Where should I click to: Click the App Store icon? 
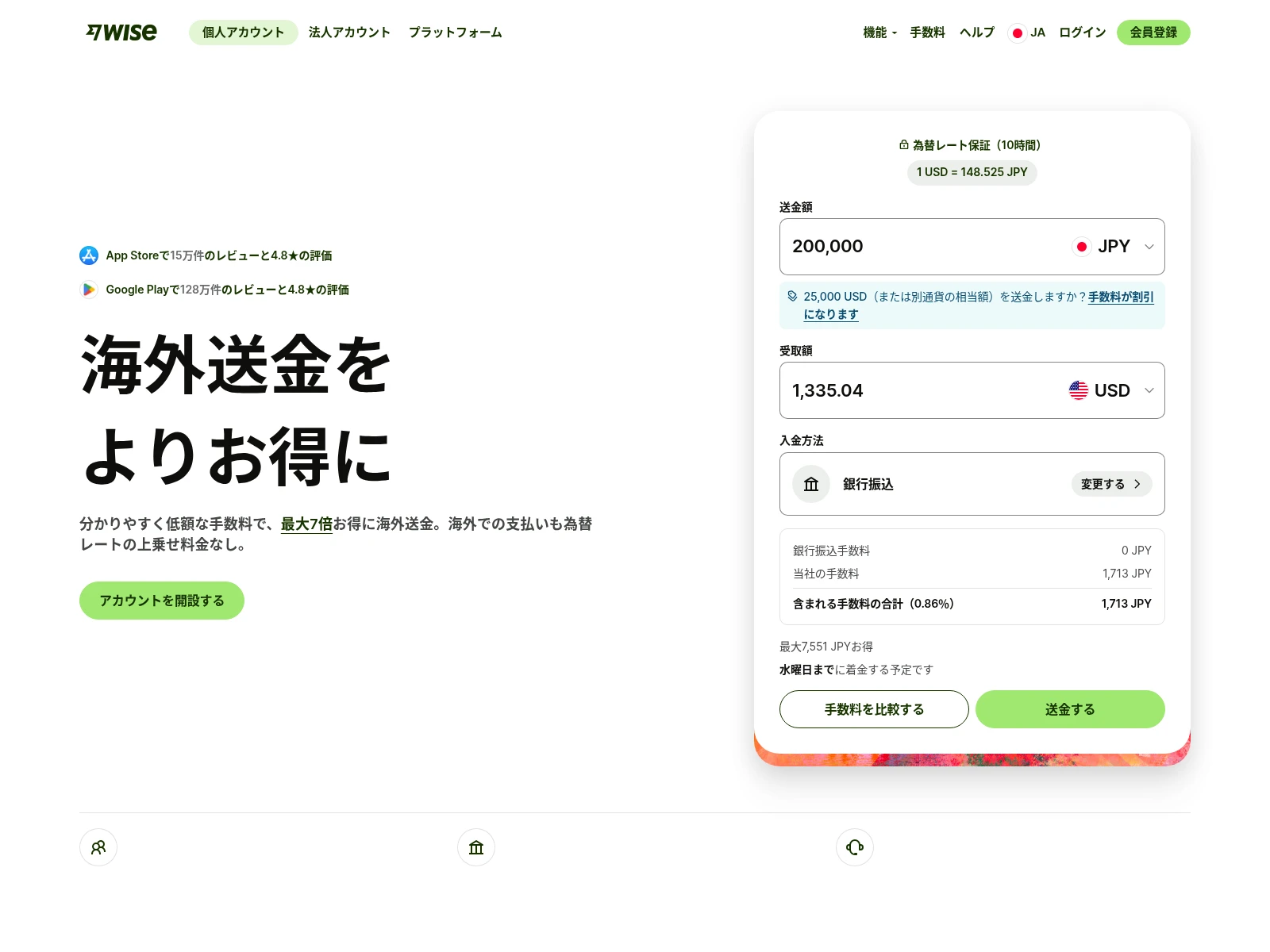pyautogui.click(x=89, y=255)
